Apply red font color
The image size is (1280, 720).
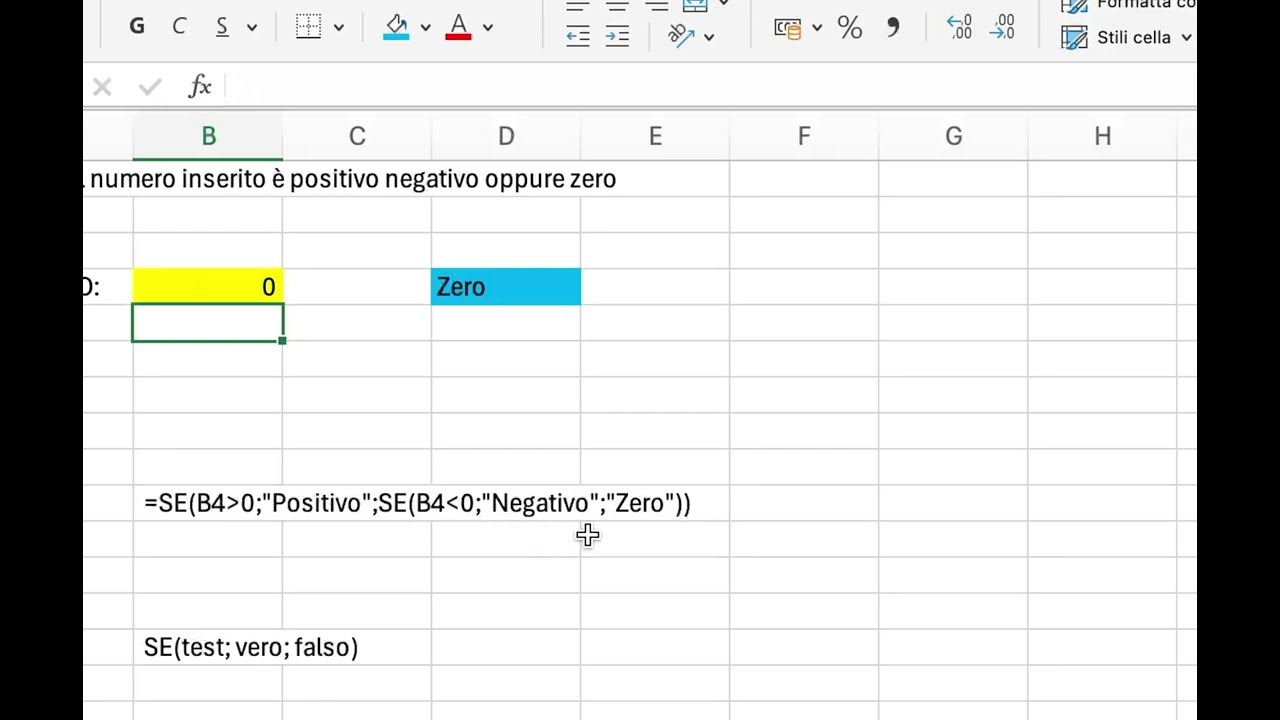459,27
